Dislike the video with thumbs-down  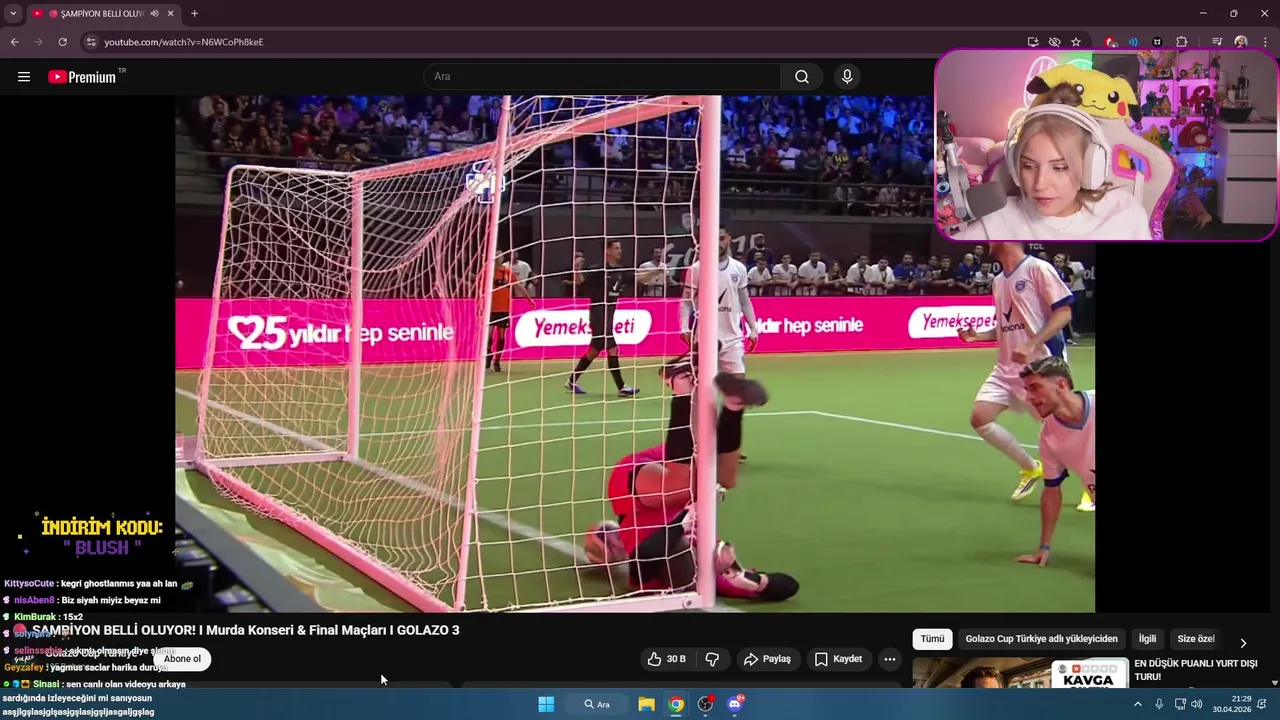712,659
